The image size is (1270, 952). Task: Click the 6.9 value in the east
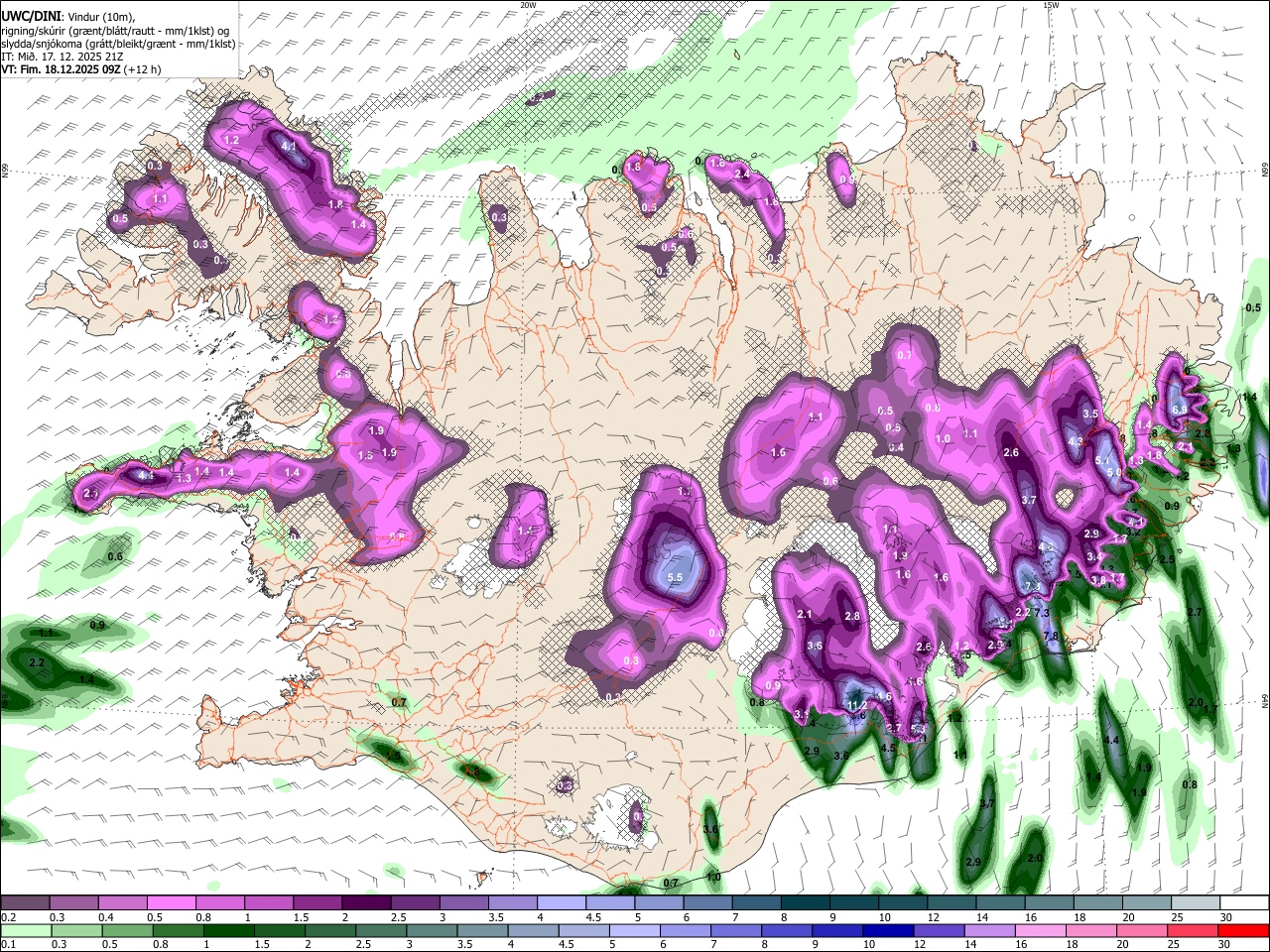click(x=1180, y=410)
